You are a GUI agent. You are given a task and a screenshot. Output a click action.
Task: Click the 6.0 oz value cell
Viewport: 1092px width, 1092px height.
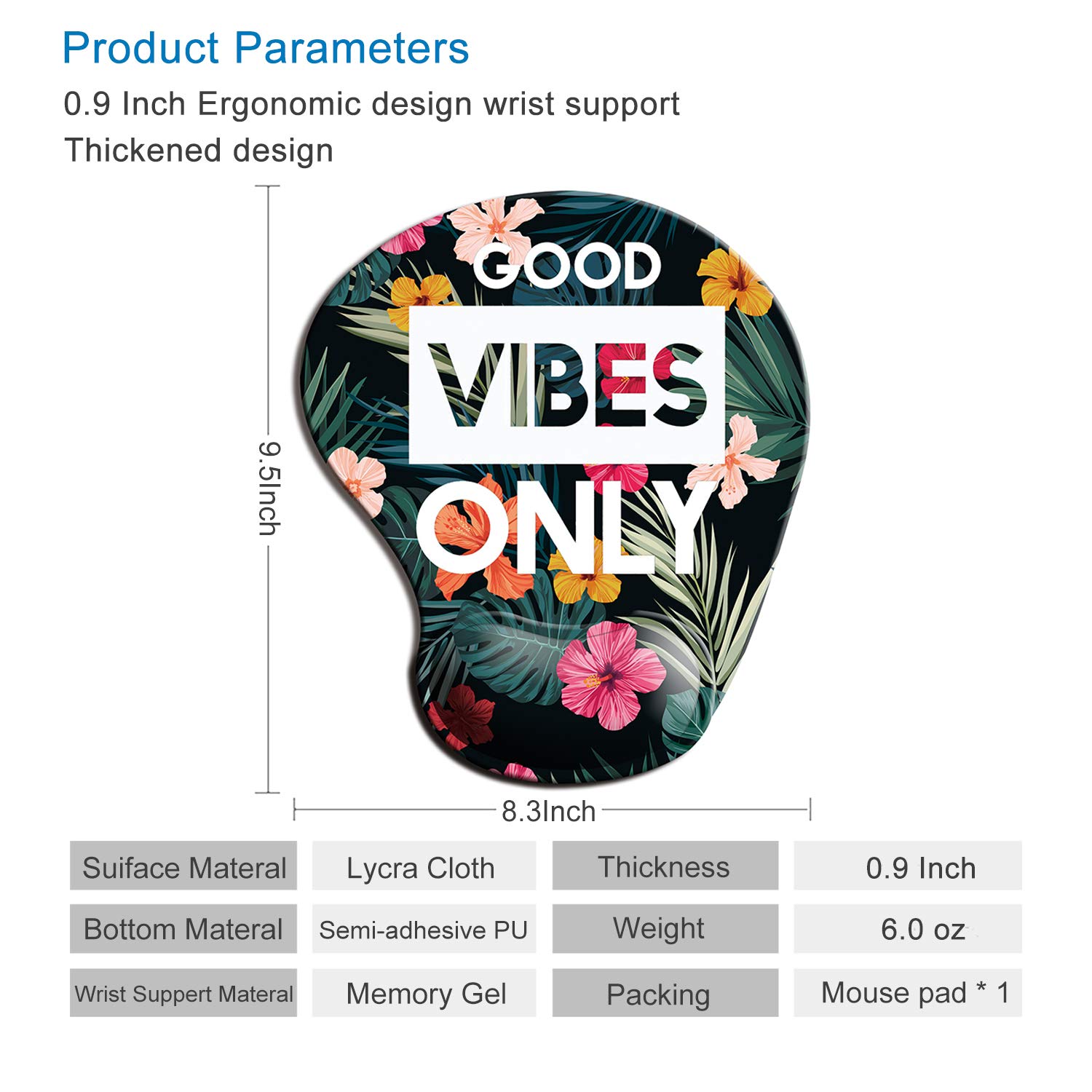pos(907,929)
